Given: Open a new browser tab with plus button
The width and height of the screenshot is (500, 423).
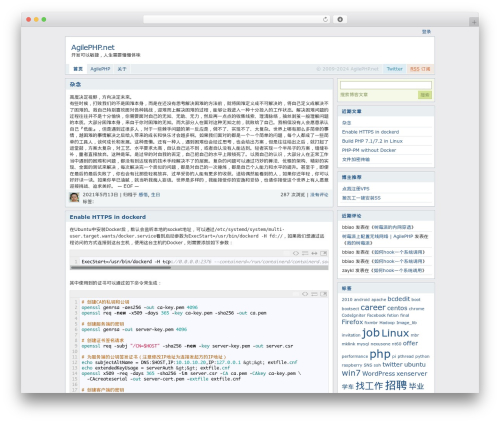Looking at the screenshot, I should click(x=474, y=22).
